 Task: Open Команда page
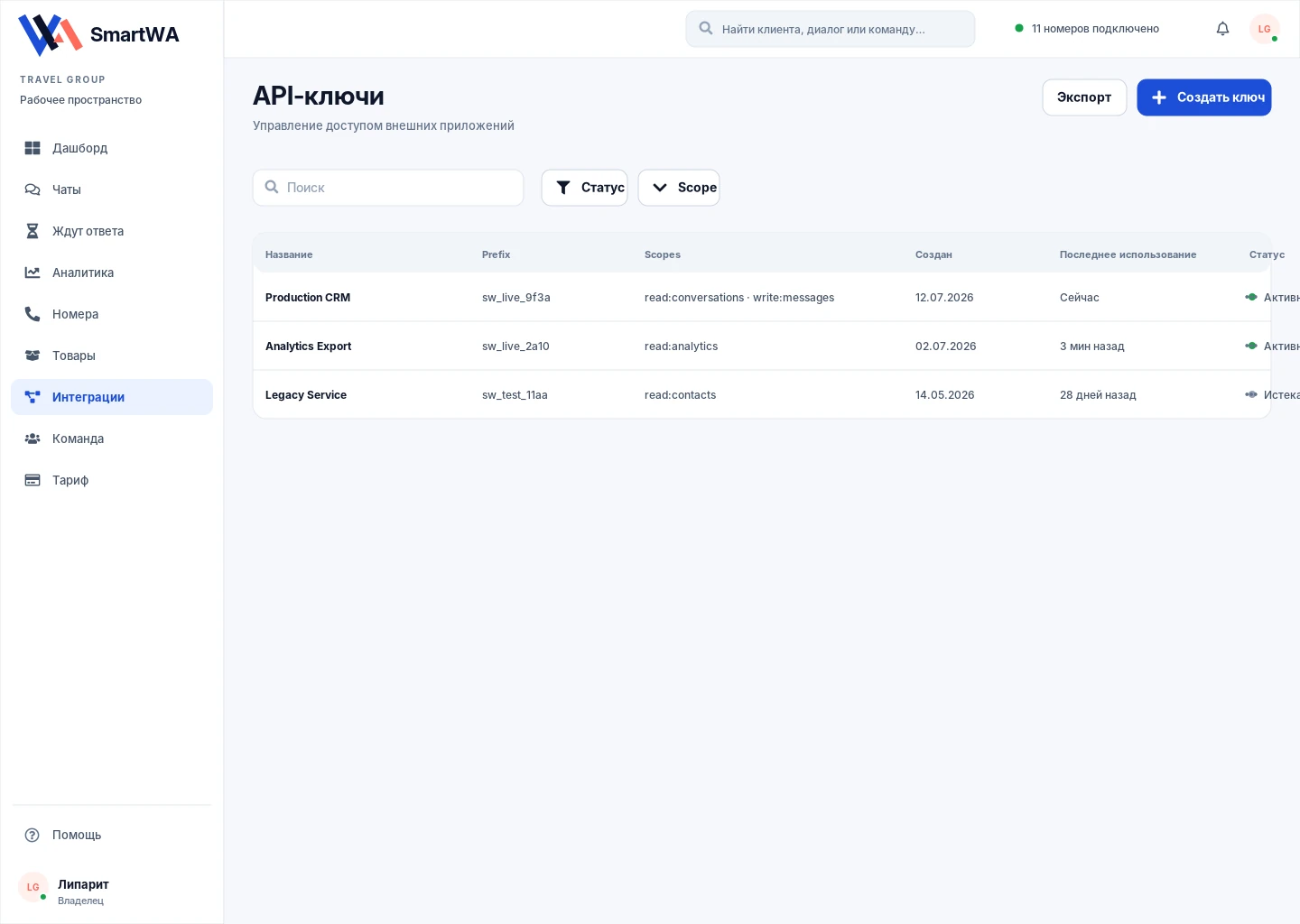click(112, 439)
